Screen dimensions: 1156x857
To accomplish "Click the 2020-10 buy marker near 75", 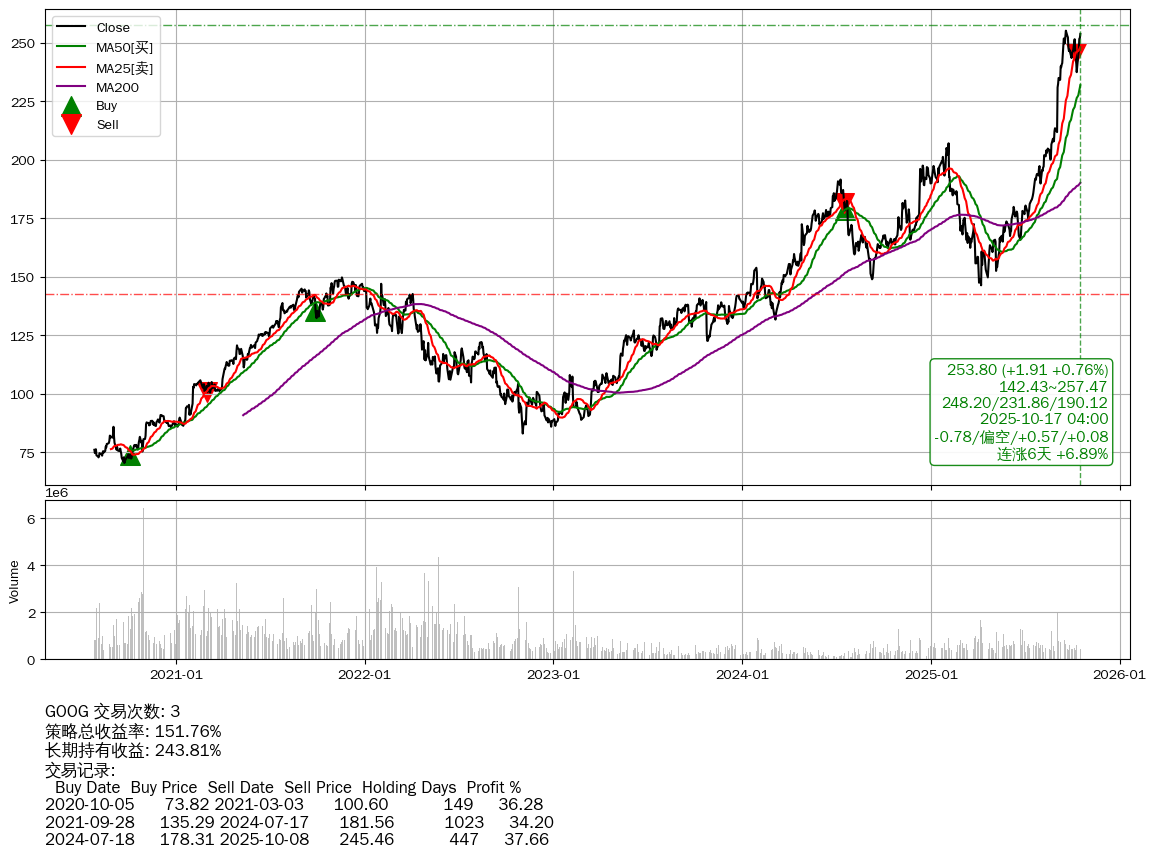I will point(130,456).
